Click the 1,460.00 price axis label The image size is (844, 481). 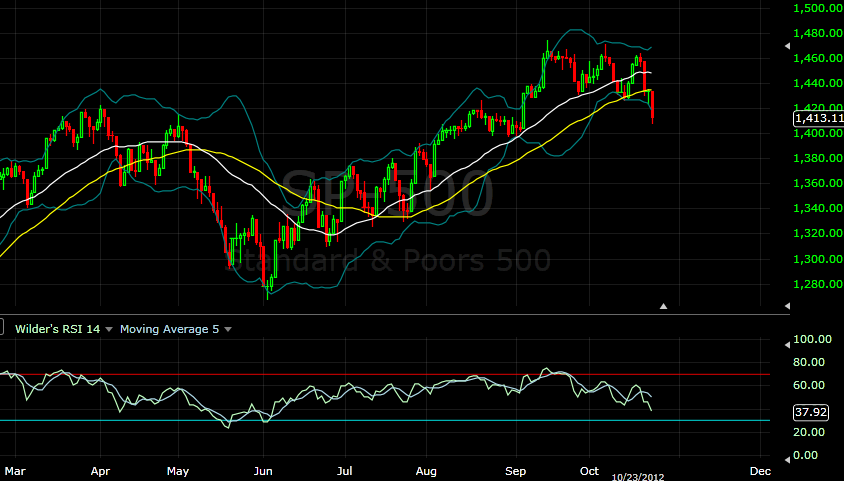(x=818, y=58)
